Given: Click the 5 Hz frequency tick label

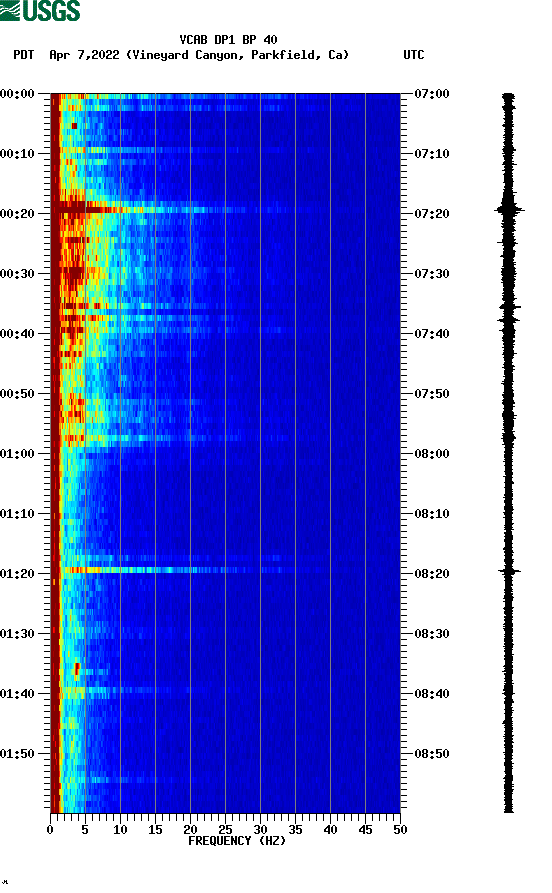Looking at the screenshot, I should click(85, 830).
